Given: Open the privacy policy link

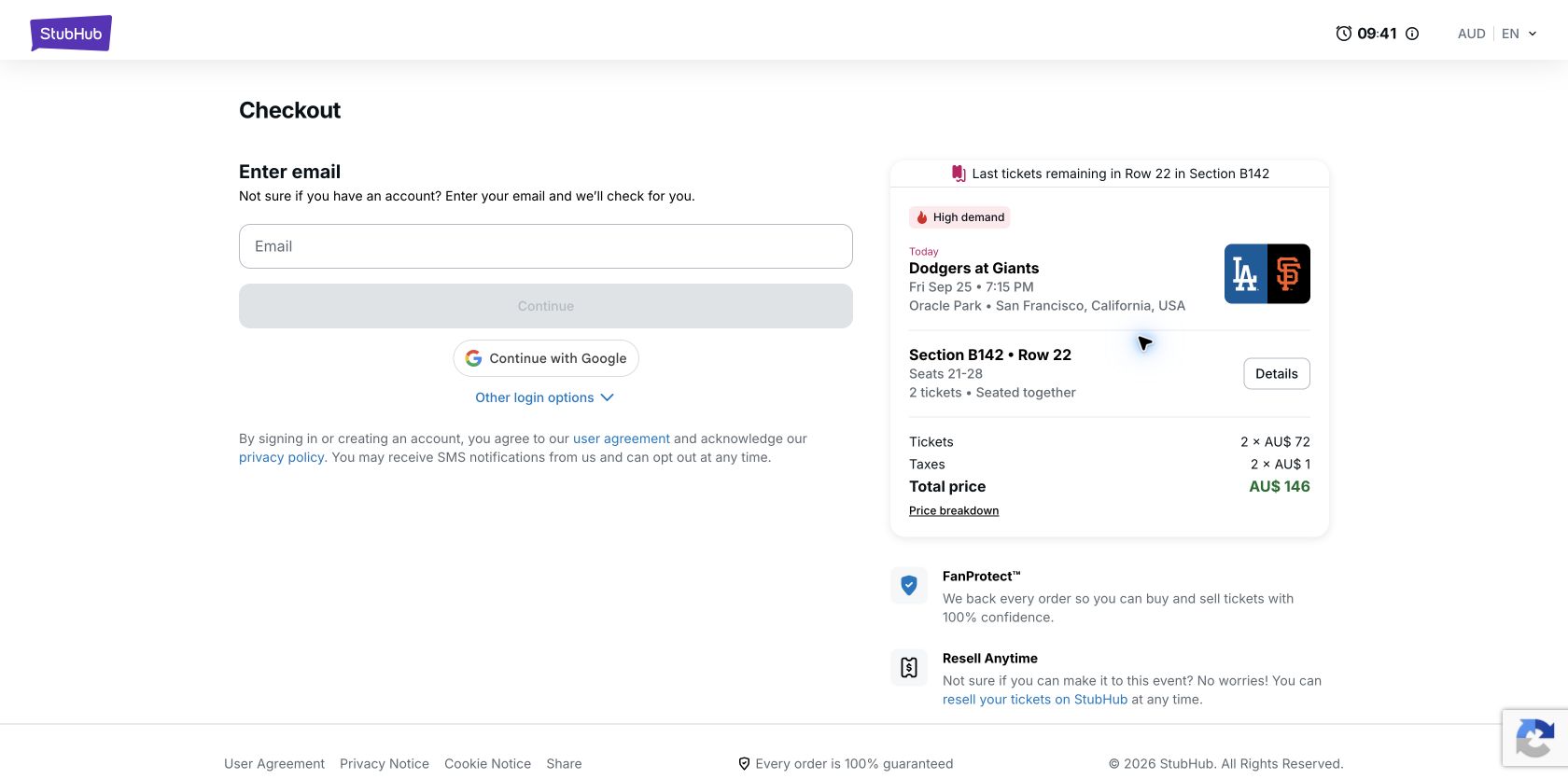Looking at the screenshot, I should [x=281, y=457].
